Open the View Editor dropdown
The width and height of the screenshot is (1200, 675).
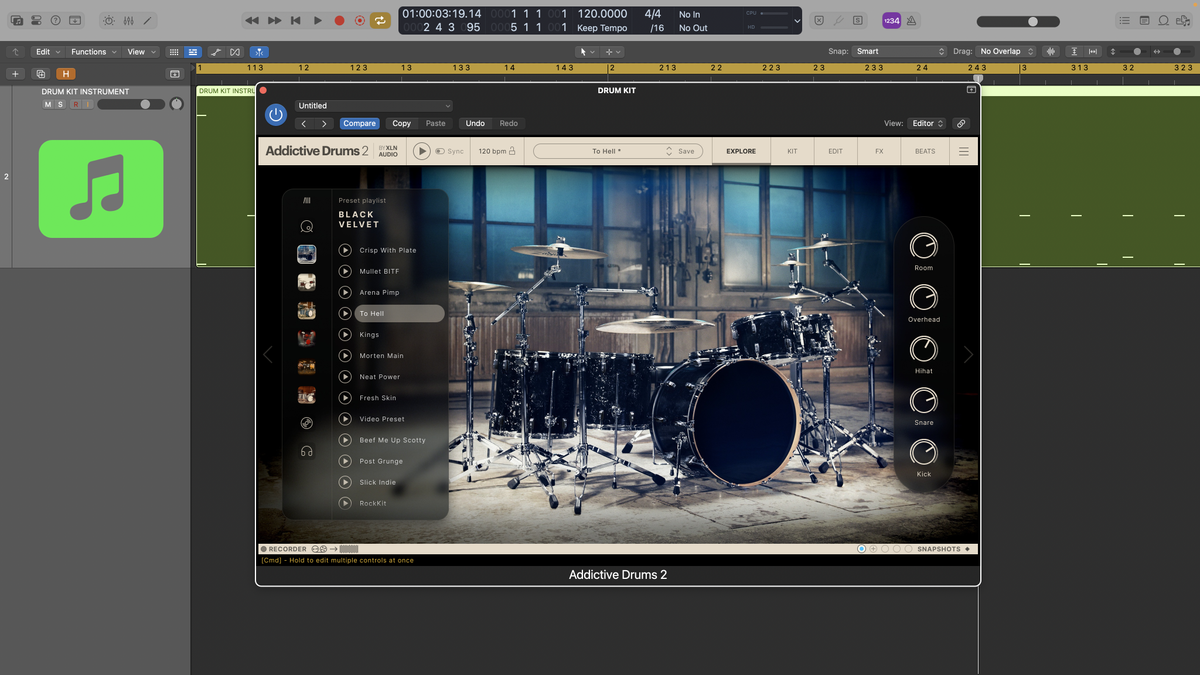[928, 123]
